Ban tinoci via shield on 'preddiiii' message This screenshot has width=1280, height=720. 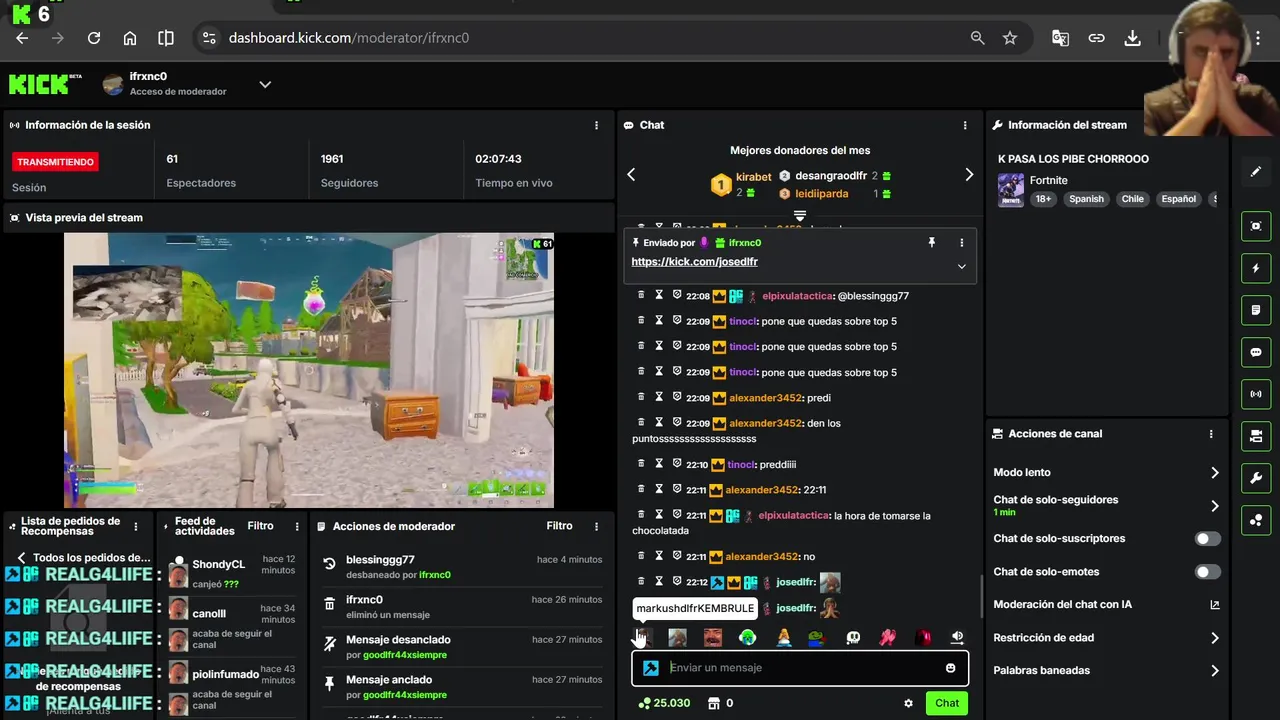[677, 464]
